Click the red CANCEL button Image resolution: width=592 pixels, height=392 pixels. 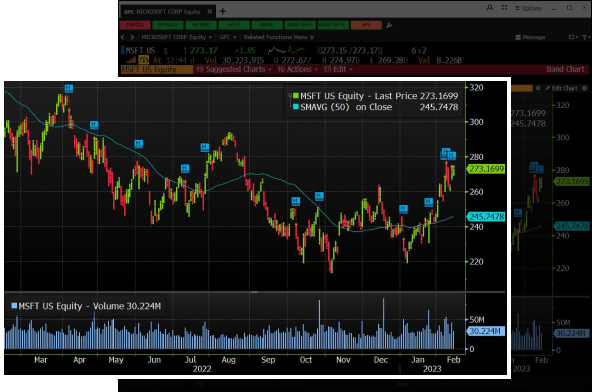click(x=135, y=25)
